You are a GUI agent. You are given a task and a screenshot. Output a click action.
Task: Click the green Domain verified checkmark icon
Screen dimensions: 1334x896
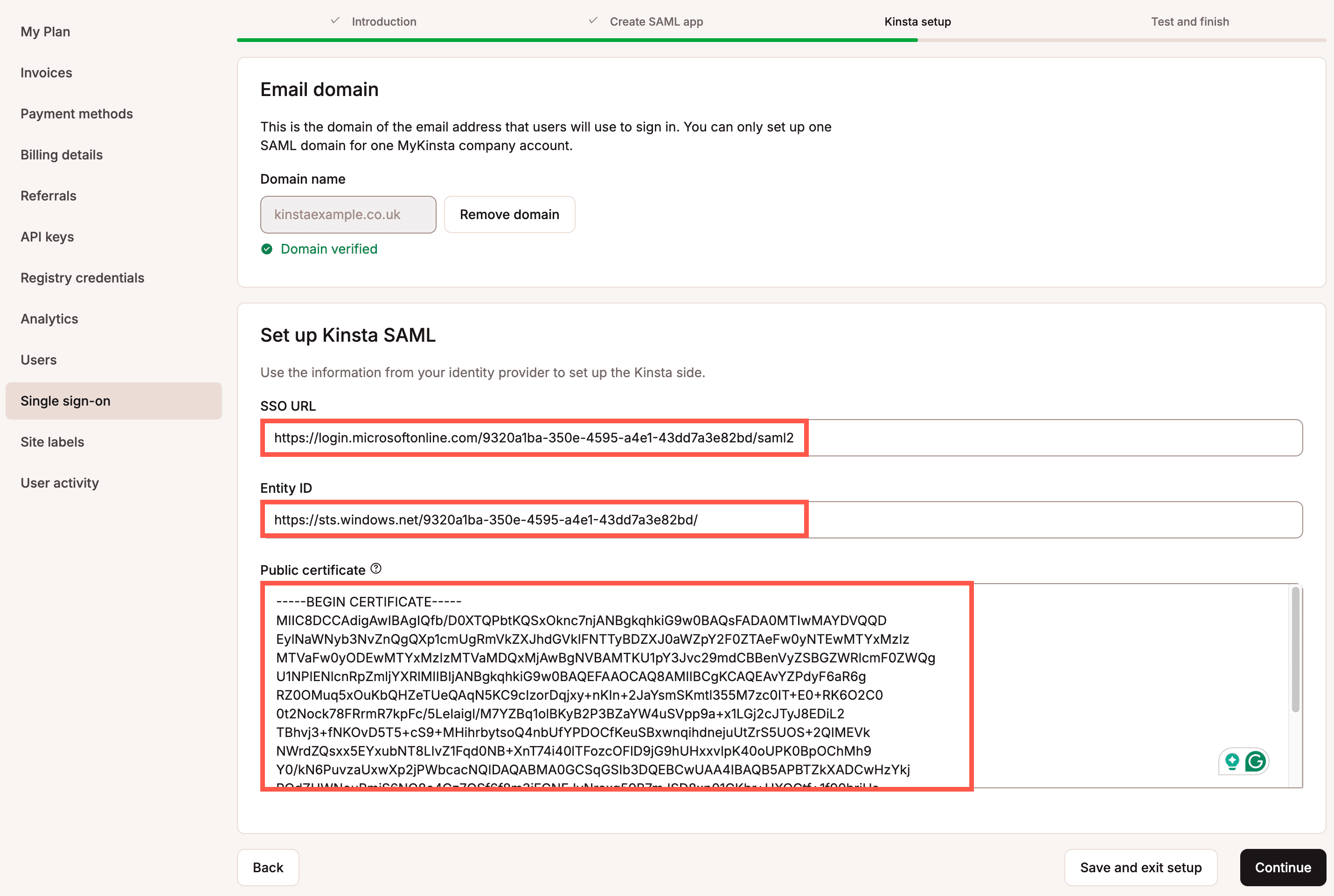coord(266,248)
